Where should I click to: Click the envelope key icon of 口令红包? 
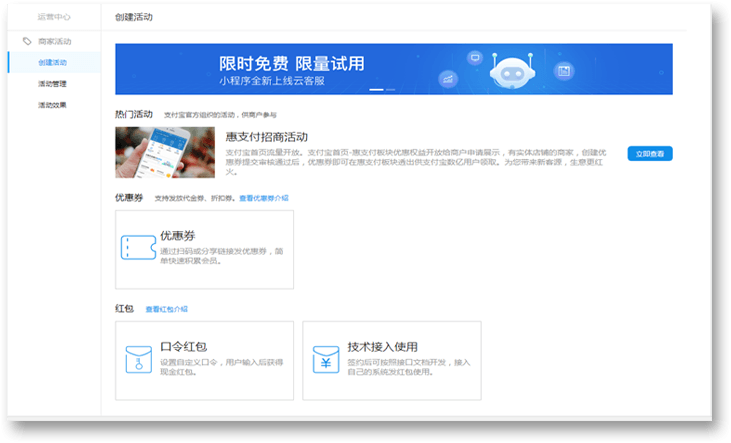coord(138,359)
